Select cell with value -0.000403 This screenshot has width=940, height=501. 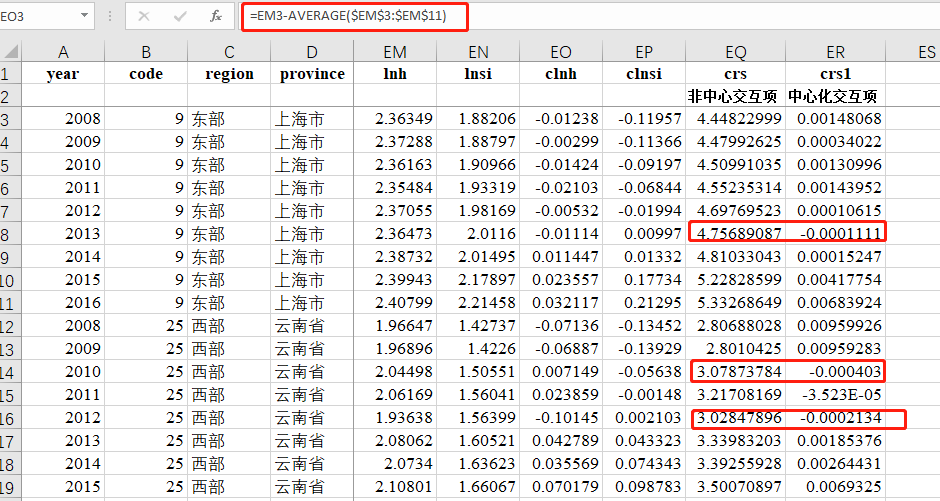(835, 372)
